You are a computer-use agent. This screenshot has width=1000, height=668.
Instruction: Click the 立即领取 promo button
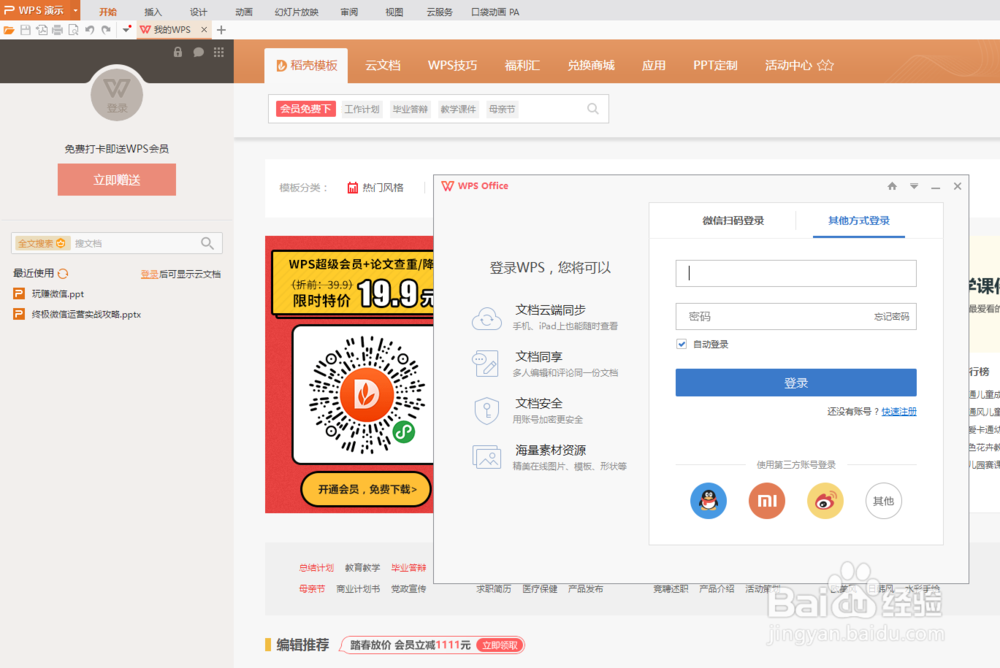tap(500, 645)
